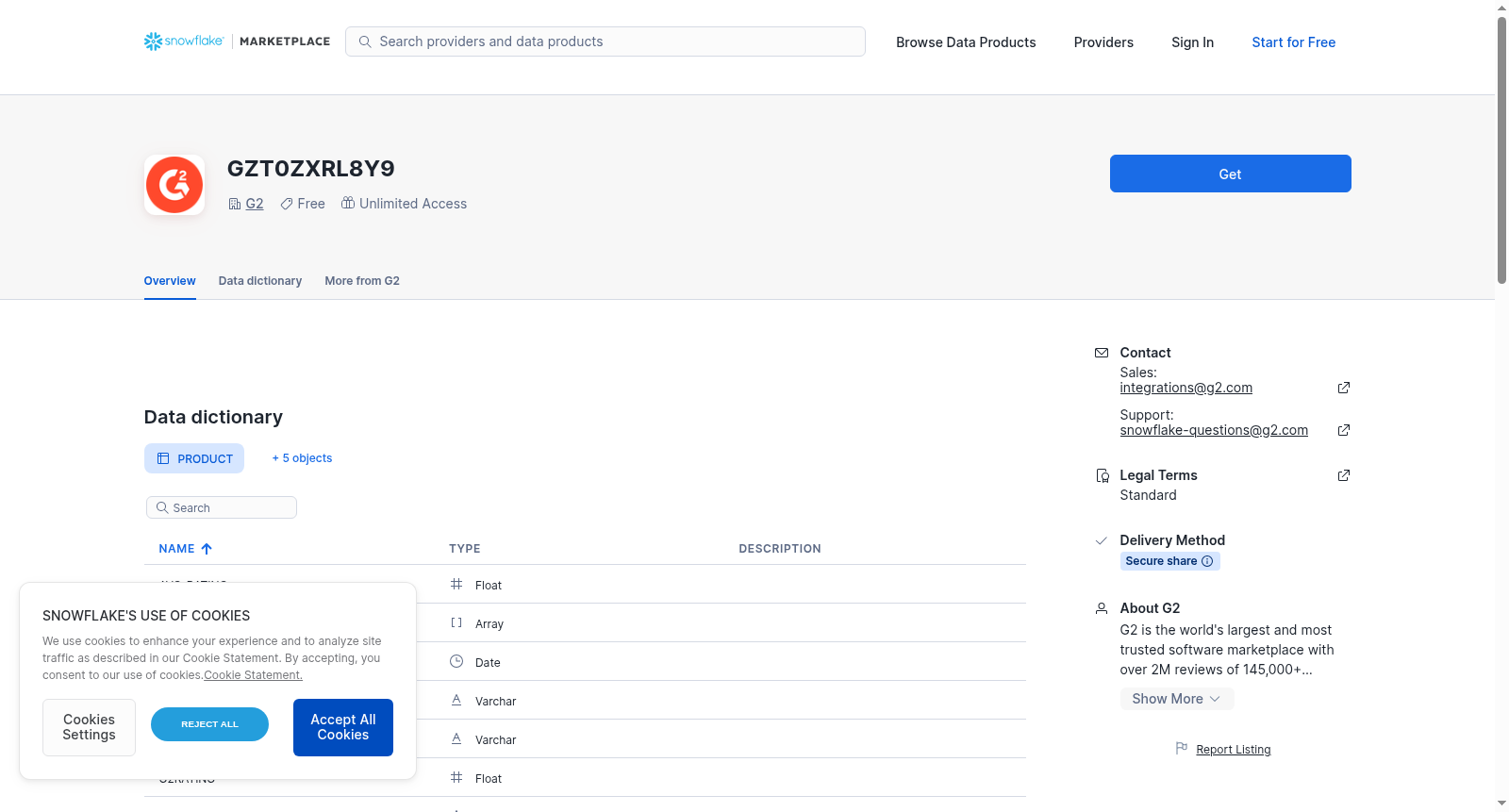Sort by NAME using the arrow icon
The image size is (1509, 812).
[207, 549]
